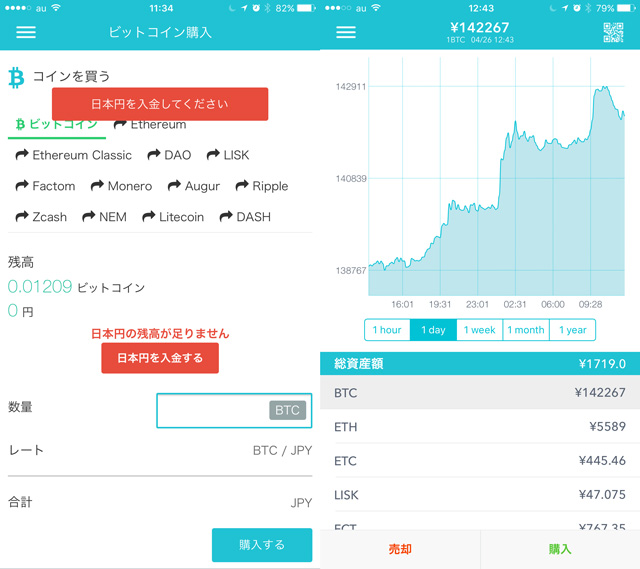The height and width of the screenshot is (569, 640).
Task: Show 1 year chart range
Action: (x=572, y=330)
